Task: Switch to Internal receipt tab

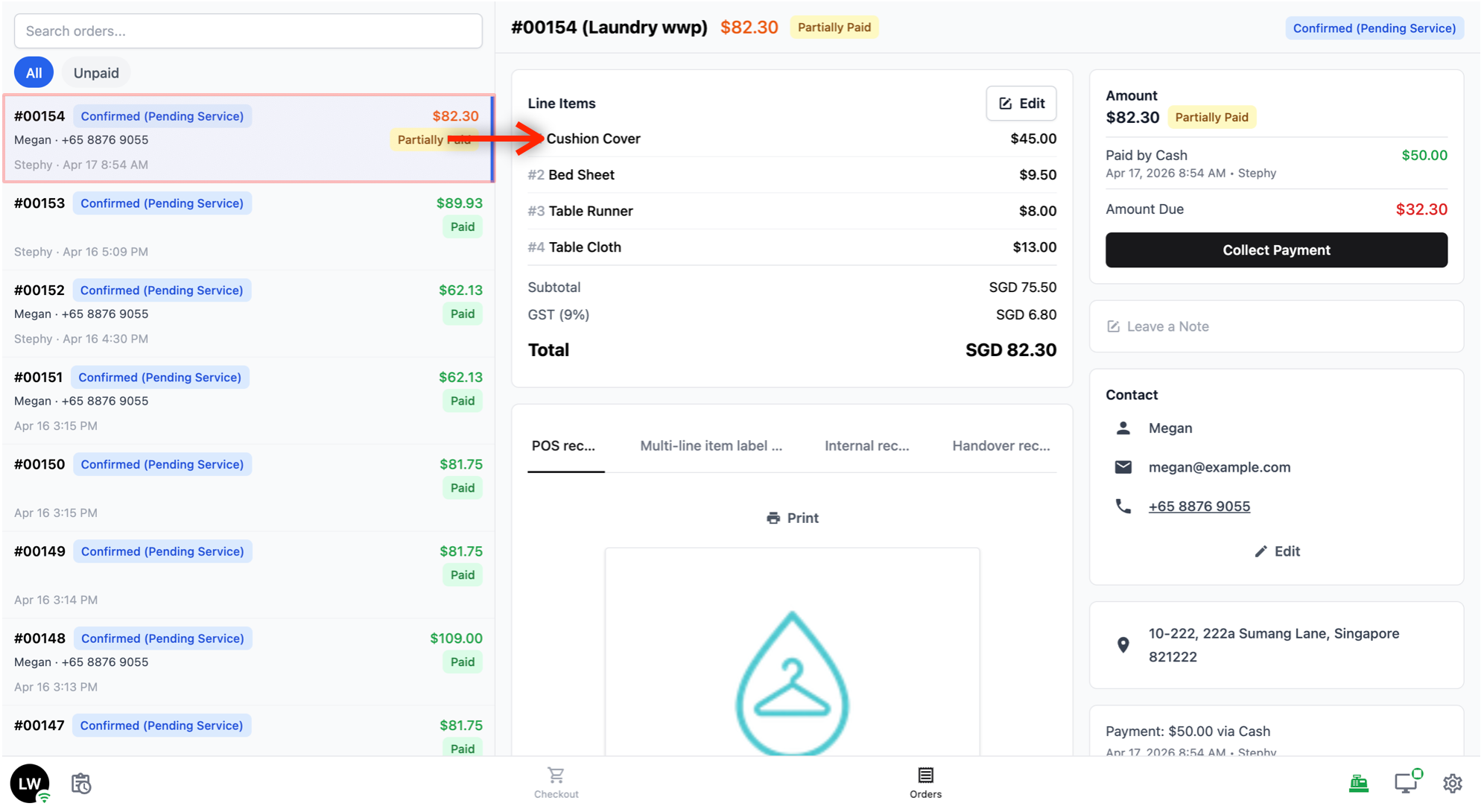Action: pos(866,446)
